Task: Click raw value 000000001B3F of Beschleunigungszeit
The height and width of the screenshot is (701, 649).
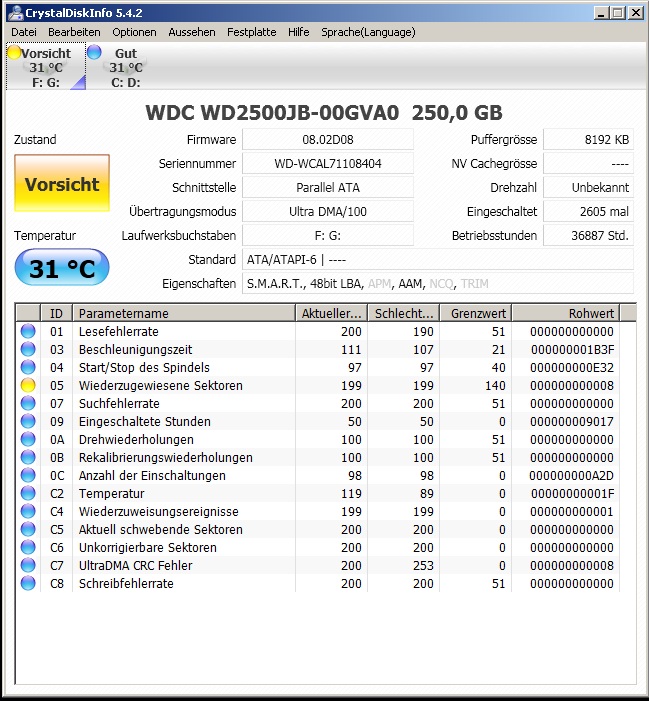Action: pos(573,349)
